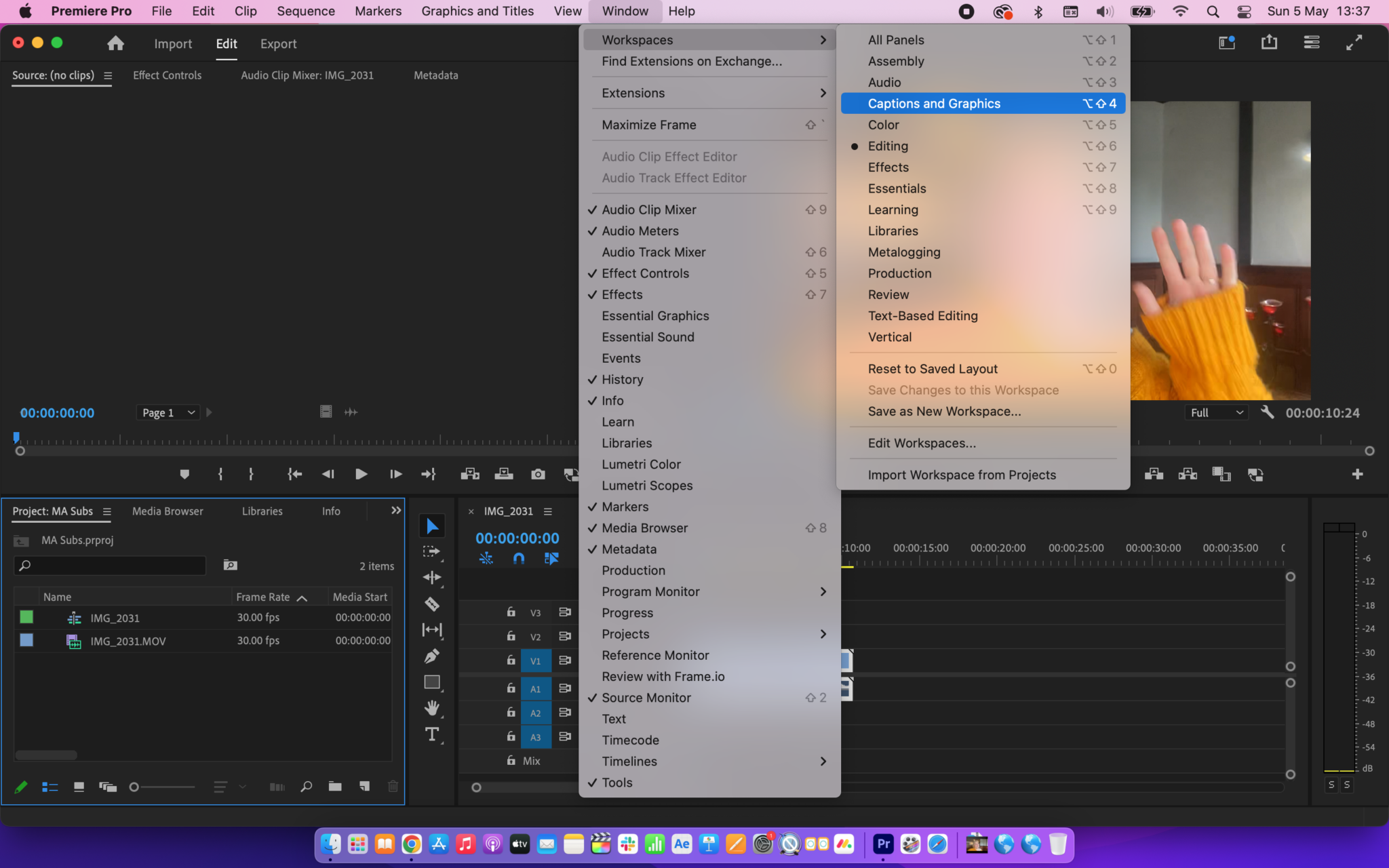Click the Delete (trash) icon in Project panel
The width and height of the screenshot is (1389, 868).
(393, 787)
